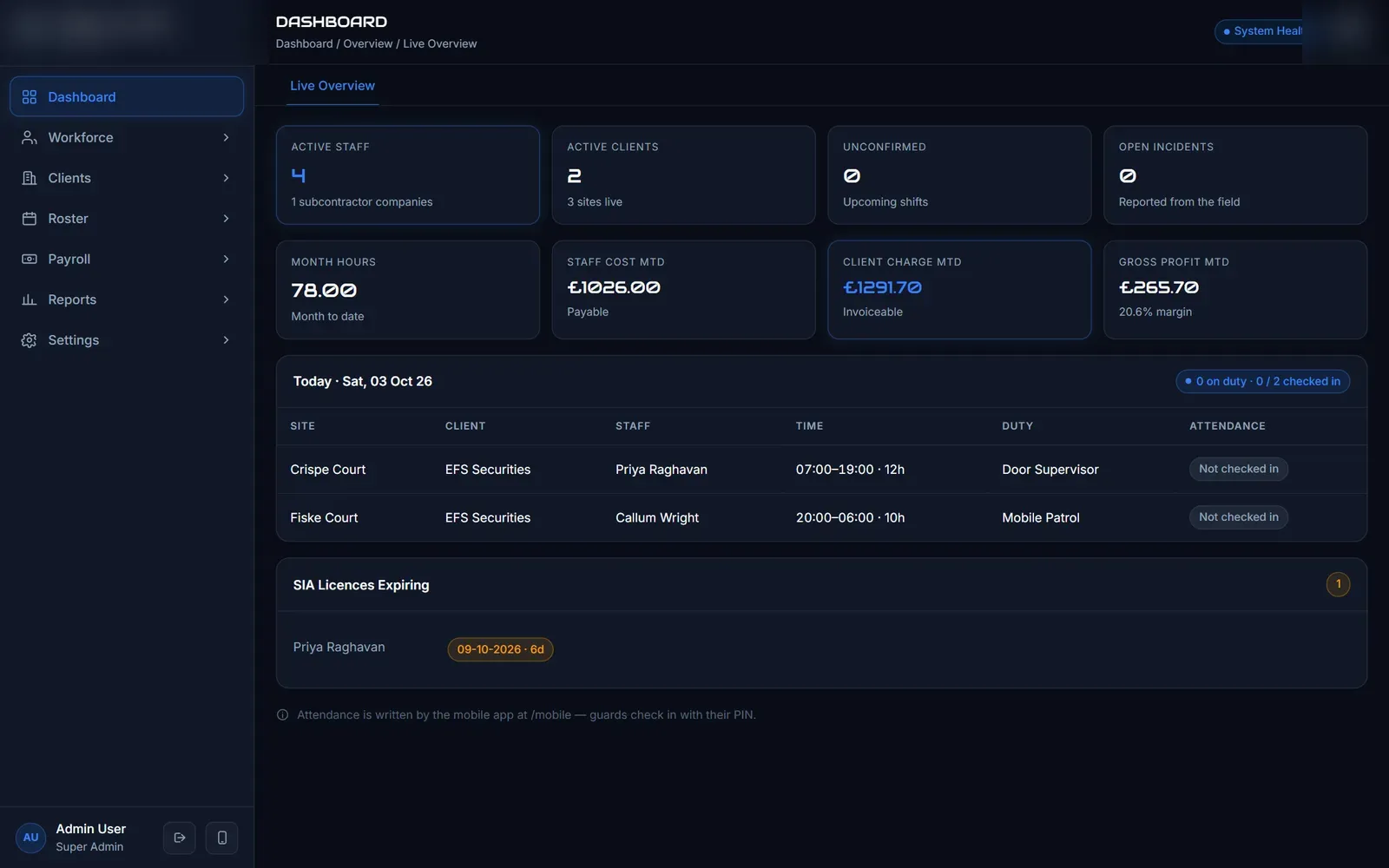1389x868 pixels.
Task: Click the Payroll banknote icon
Action: (x=30, y=259)
